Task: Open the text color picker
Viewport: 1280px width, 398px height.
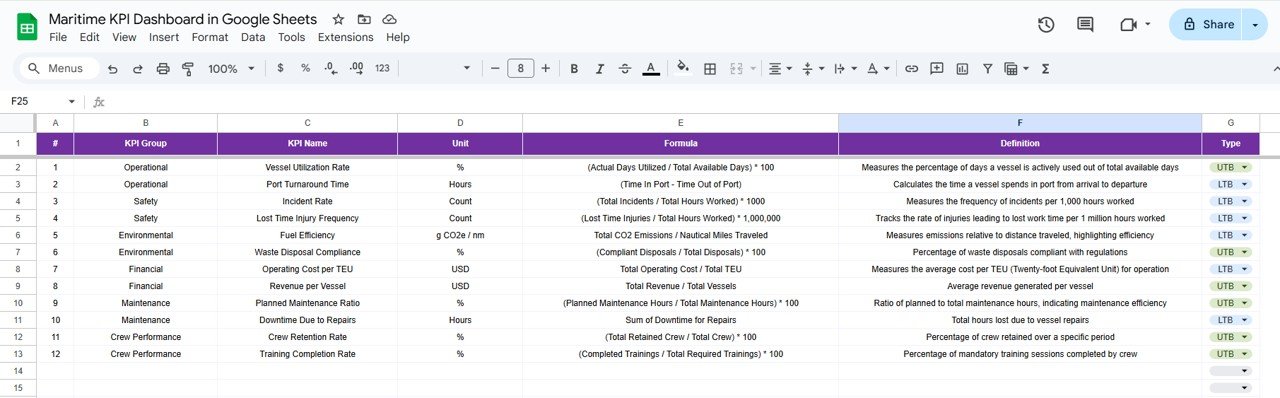Action: click(651, 69)
